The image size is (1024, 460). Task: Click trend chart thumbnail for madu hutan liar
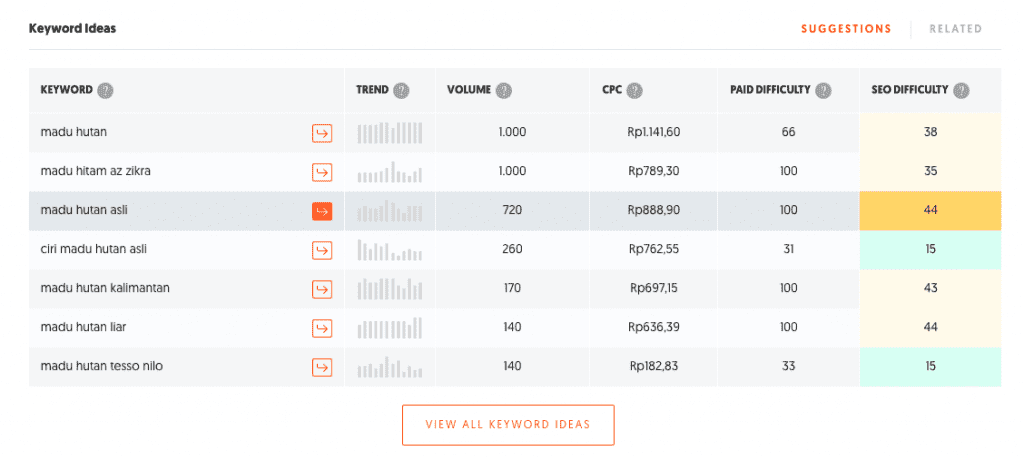[390, 328]
